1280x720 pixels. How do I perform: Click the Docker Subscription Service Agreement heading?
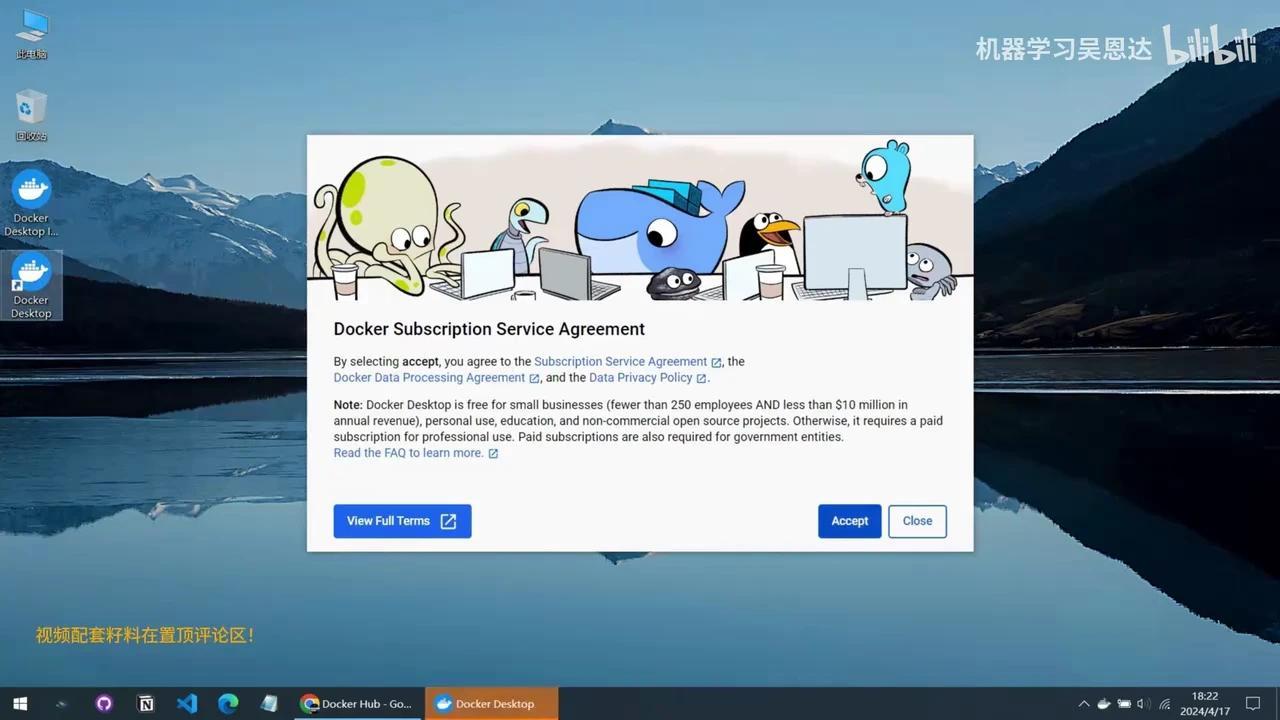[x=489, y=329]
